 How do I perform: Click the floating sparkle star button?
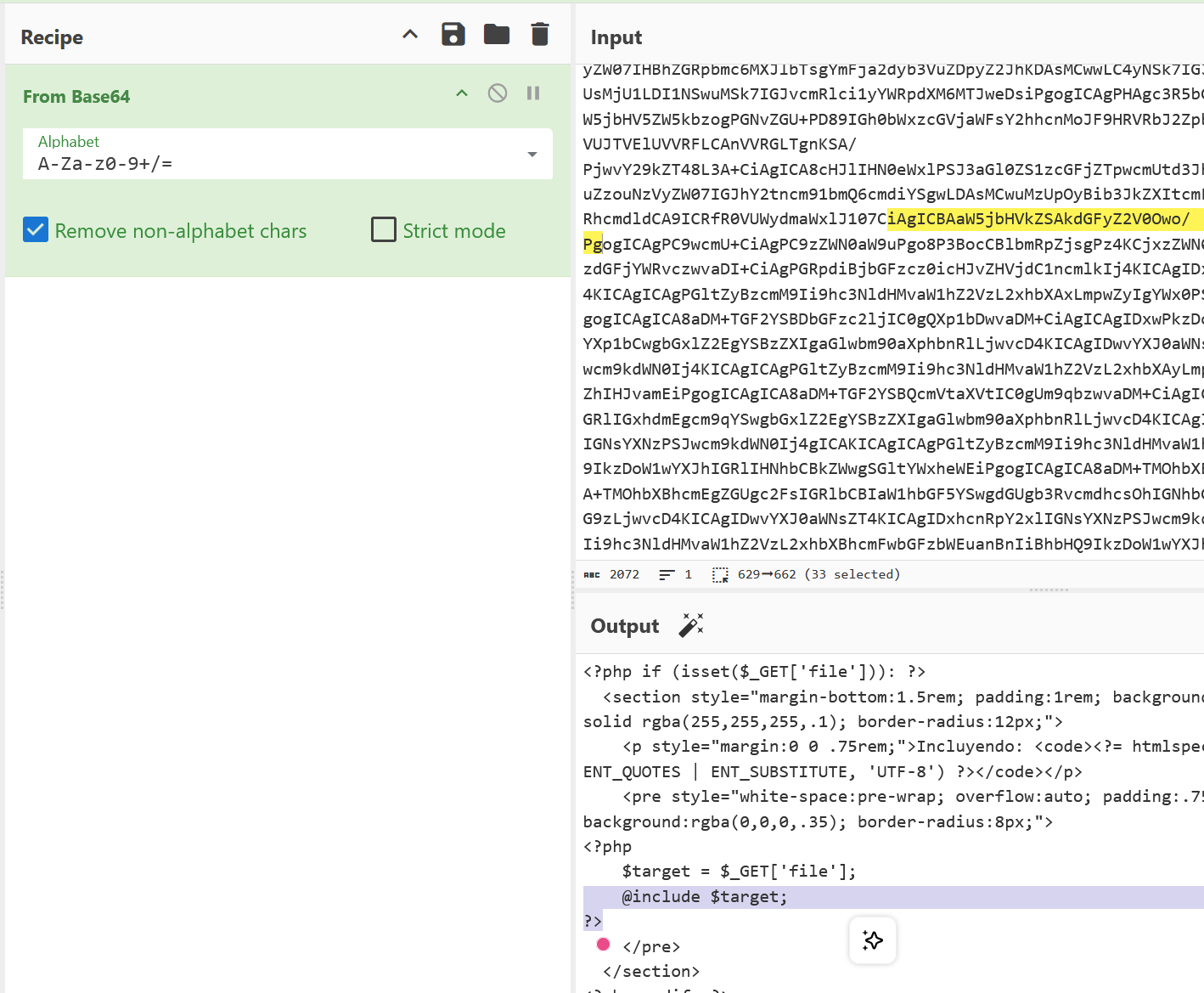[873, 940]
